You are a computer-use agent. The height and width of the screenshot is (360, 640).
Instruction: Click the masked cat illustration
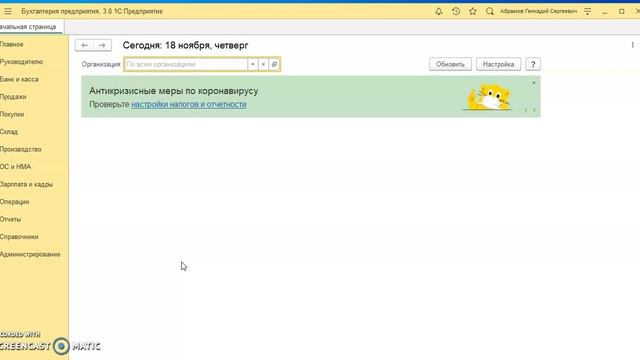488,97
